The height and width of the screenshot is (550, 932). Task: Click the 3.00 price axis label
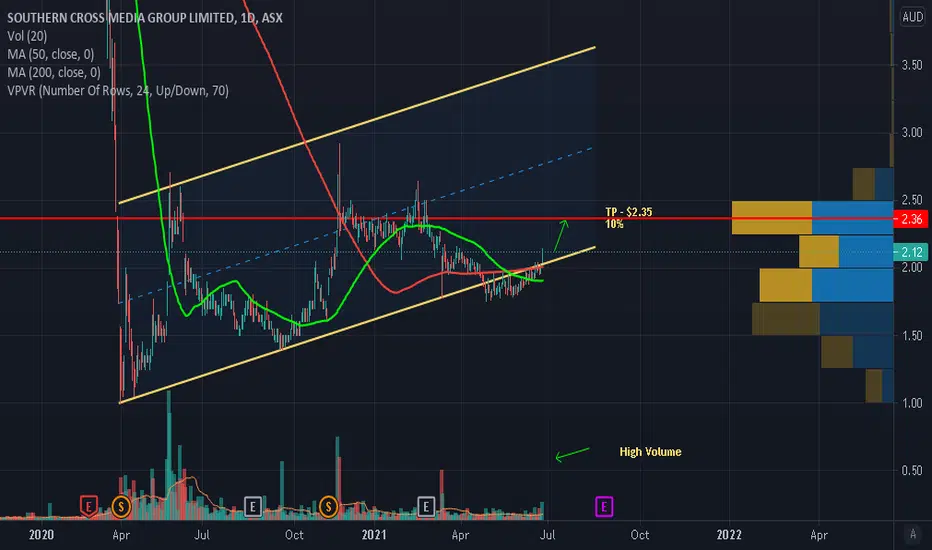click(x=912, y=132)
